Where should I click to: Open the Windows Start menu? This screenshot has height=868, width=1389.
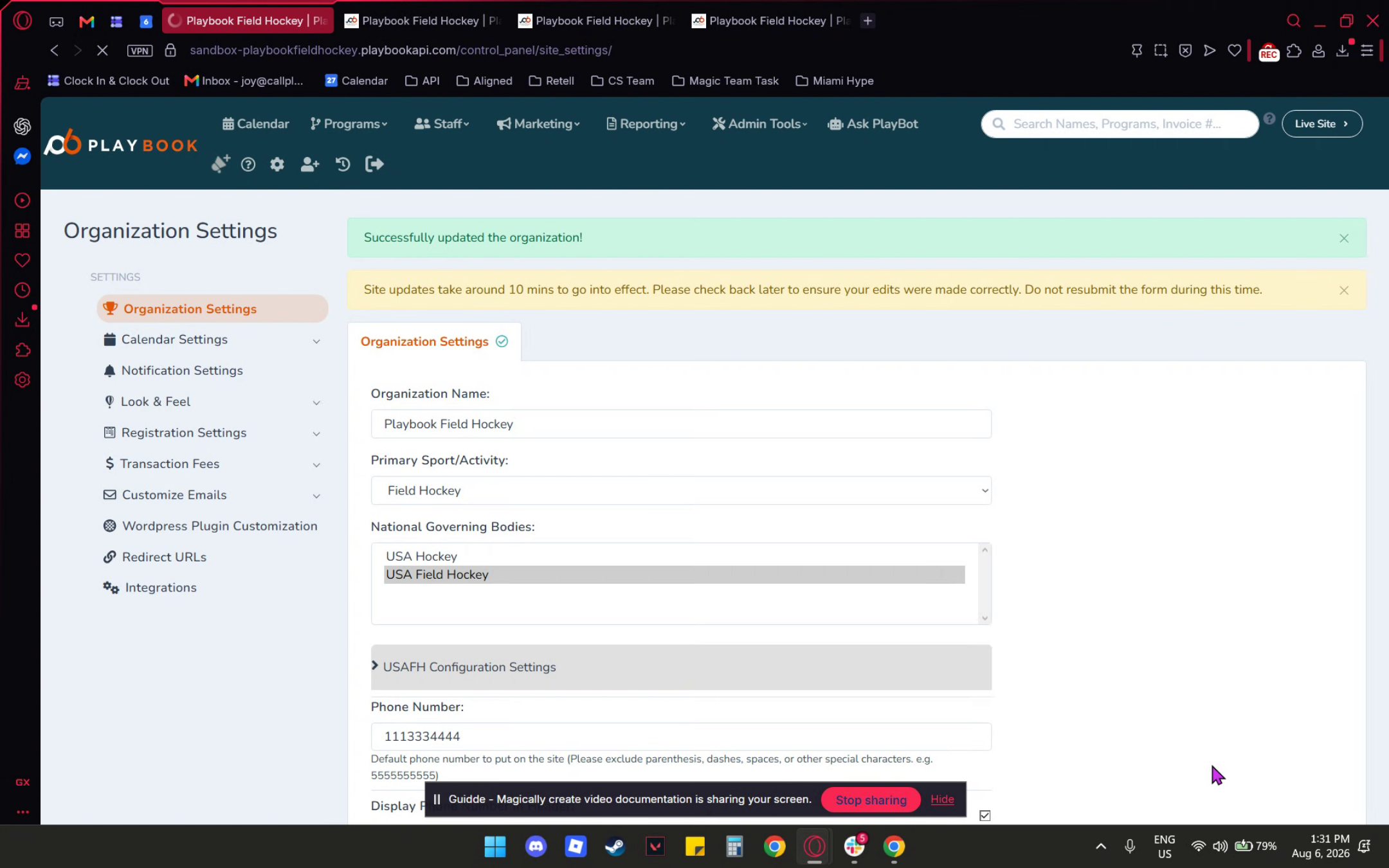(495, 846)
